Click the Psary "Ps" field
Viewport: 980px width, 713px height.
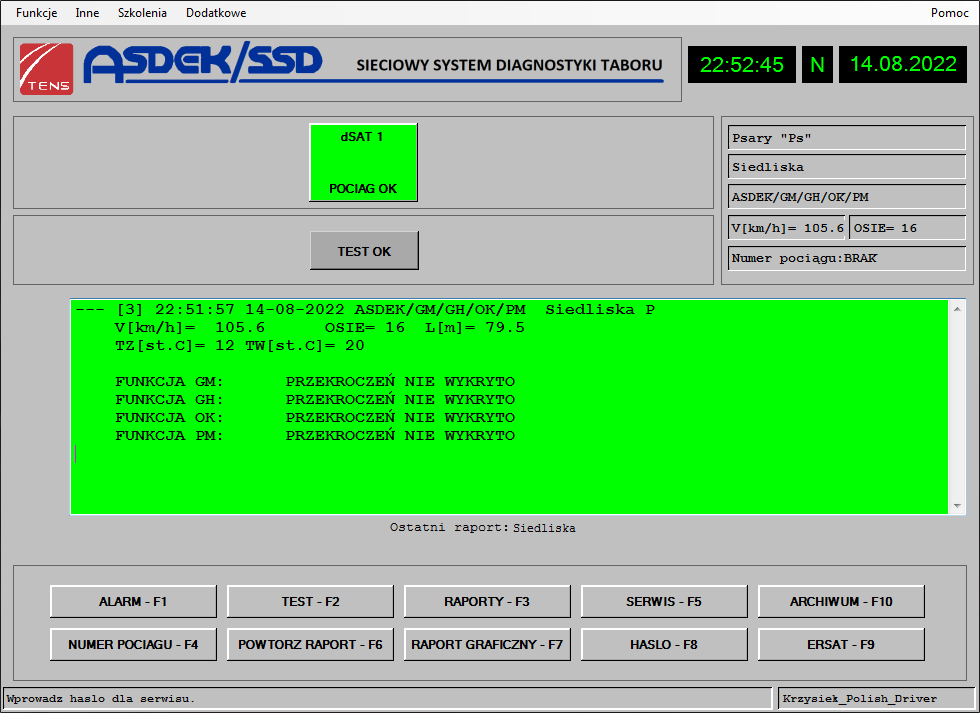847,137
